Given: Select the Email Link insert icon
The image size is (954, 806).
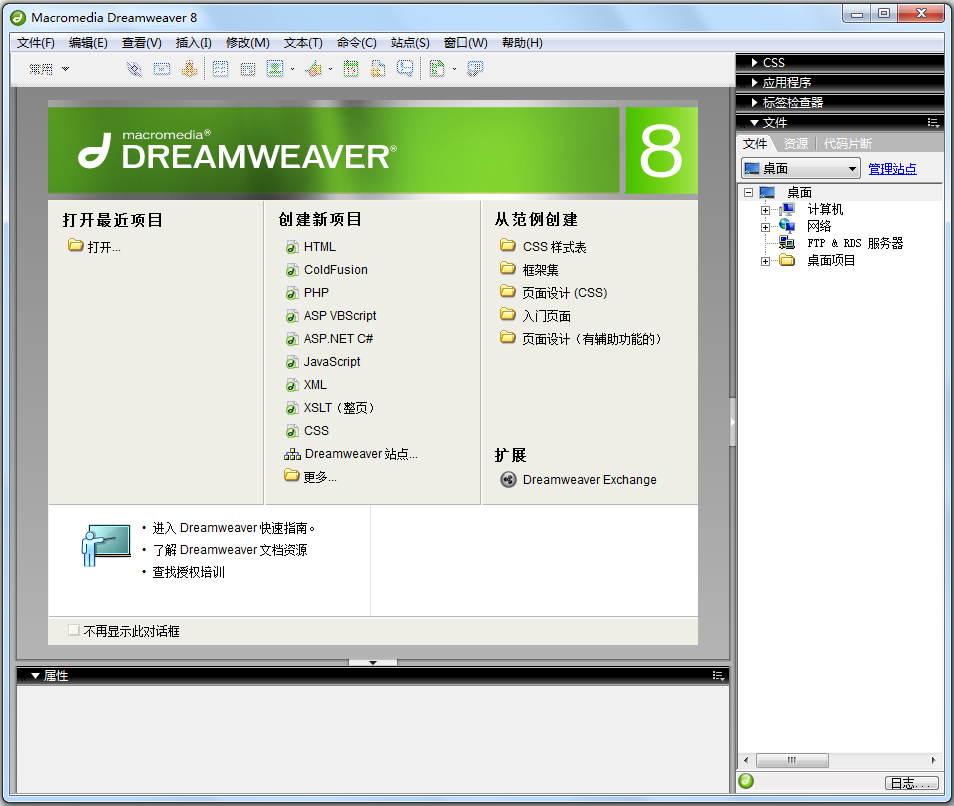Looking at the screenshot, I should [x=160, y=68].
